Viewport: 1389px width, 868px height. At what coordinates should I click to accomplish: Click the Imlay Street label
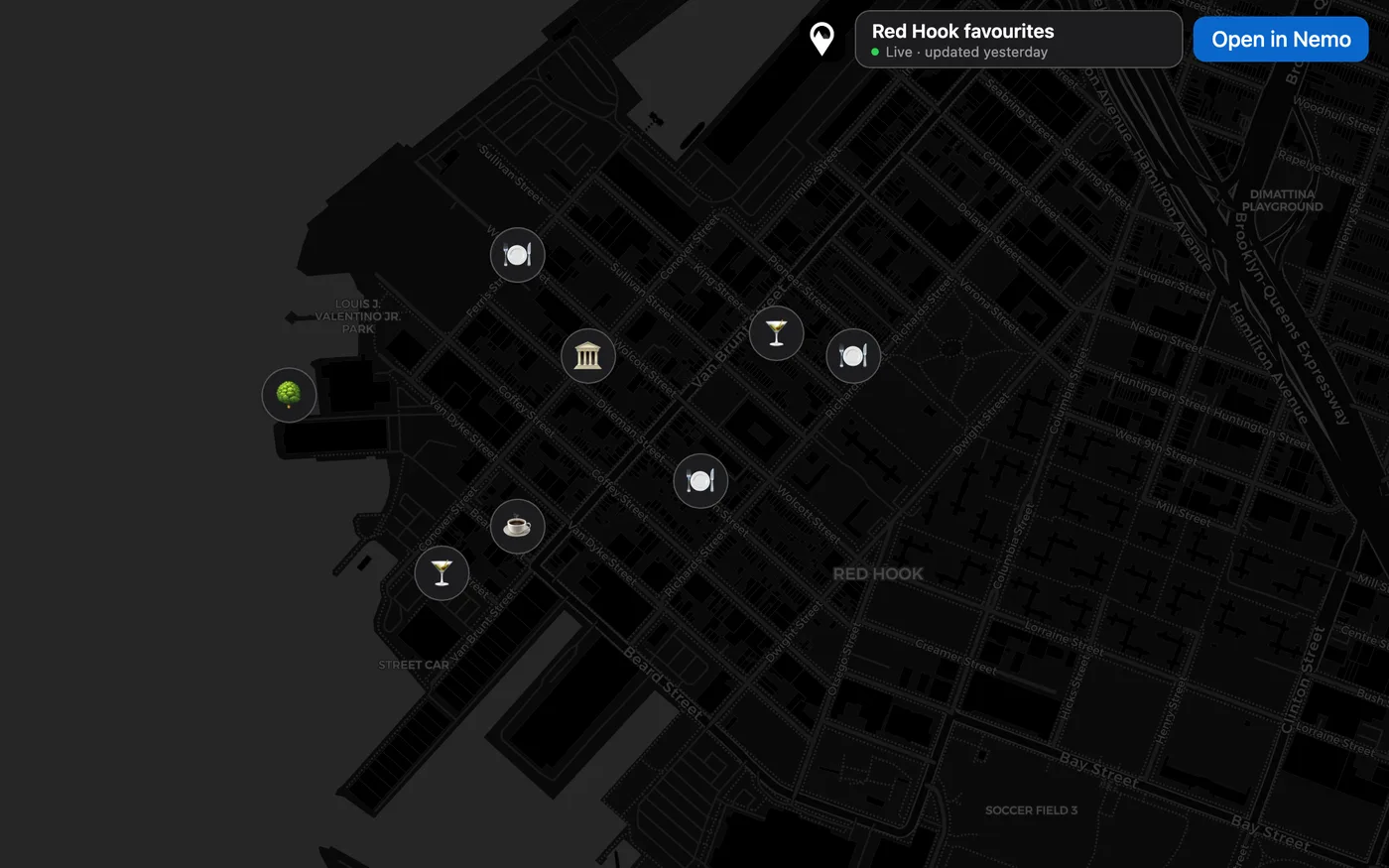point(816,175)
